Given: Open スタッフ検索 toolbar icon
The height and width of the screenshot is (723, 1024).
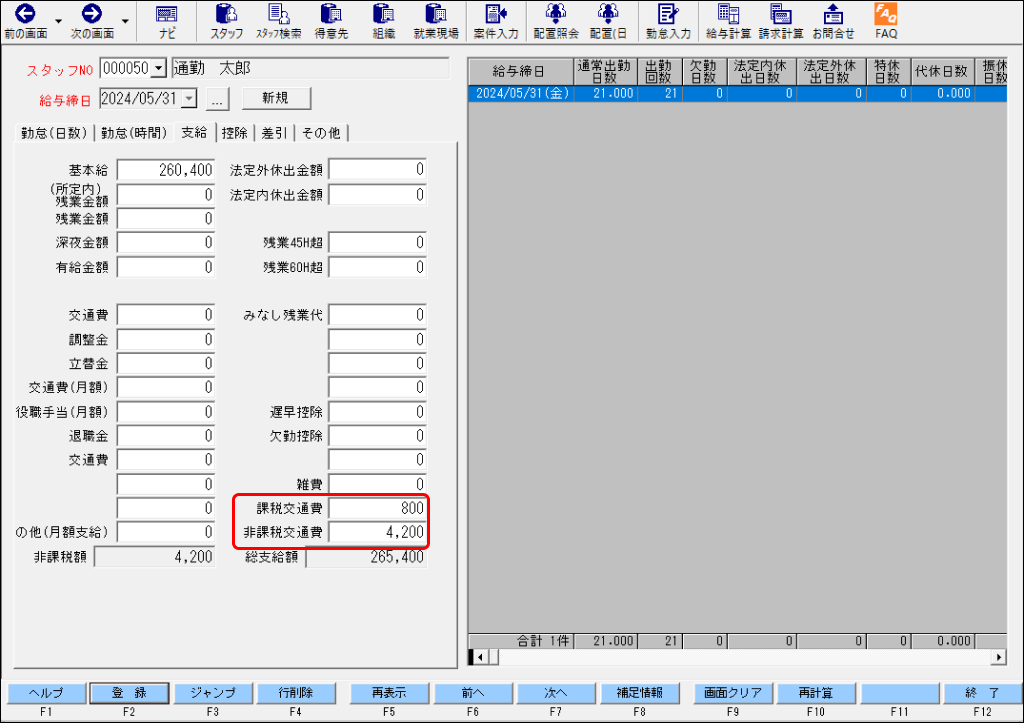Looking at the screenshot, I should [x=279, y=21].
